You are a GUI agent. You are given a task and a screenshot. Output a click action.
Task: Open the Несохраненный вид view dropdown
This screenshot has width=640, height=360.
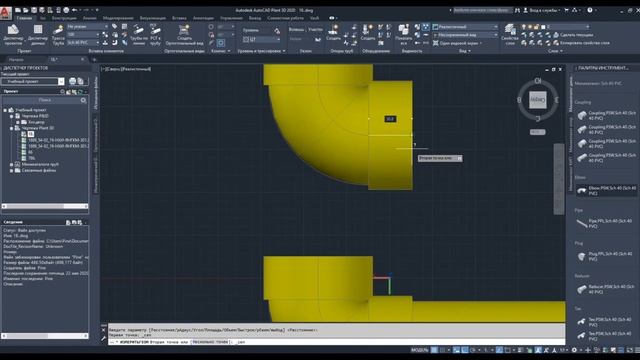[465, 35]
